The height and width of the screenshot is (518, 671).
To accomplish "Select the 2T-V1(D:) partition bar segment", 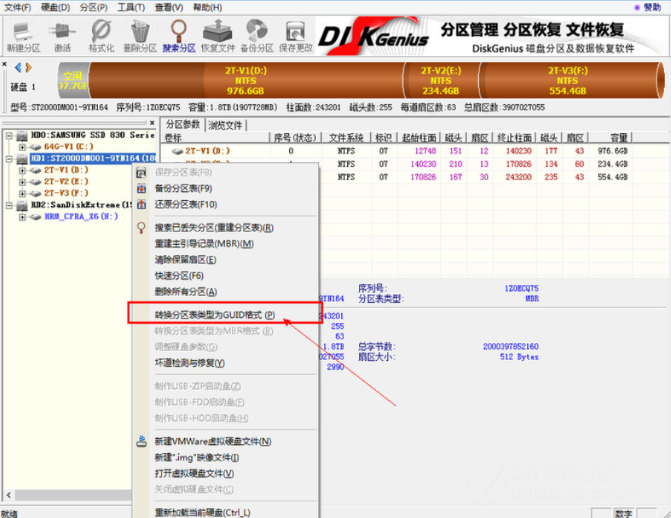I will [246, 80].
